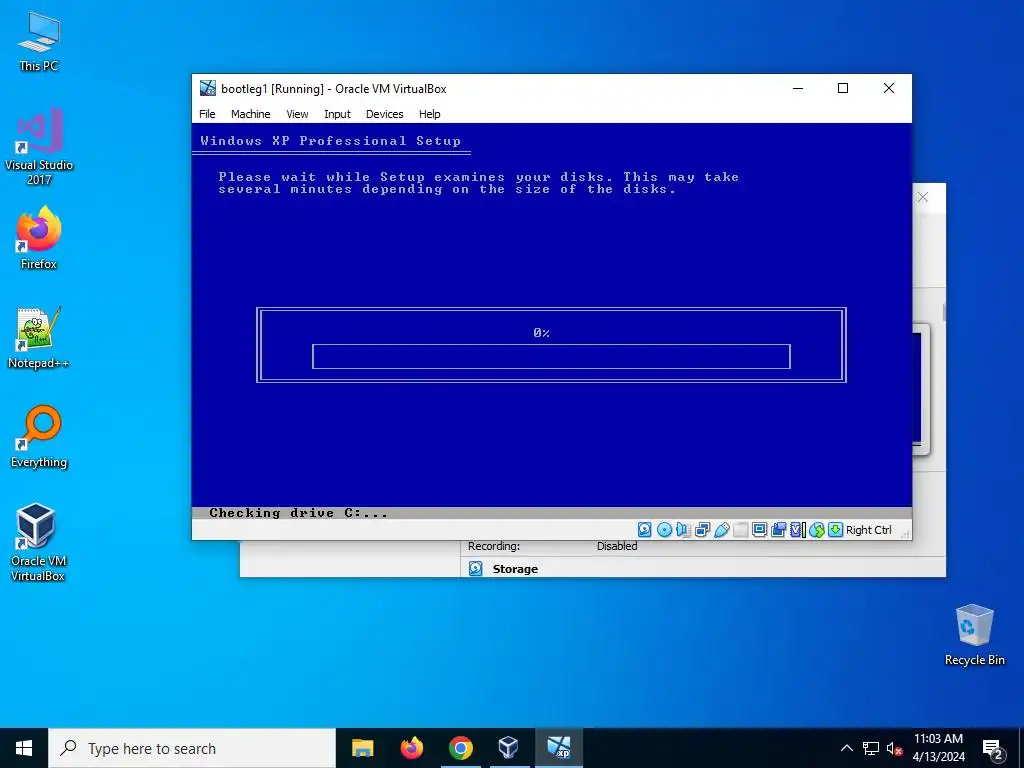Click the mouse integration indicator icon

pos(817,530)
